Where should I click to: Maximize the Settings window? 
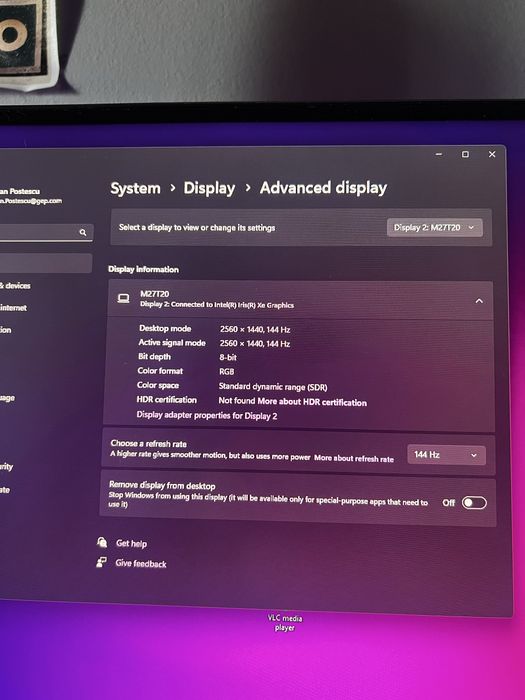pos(465,154)
